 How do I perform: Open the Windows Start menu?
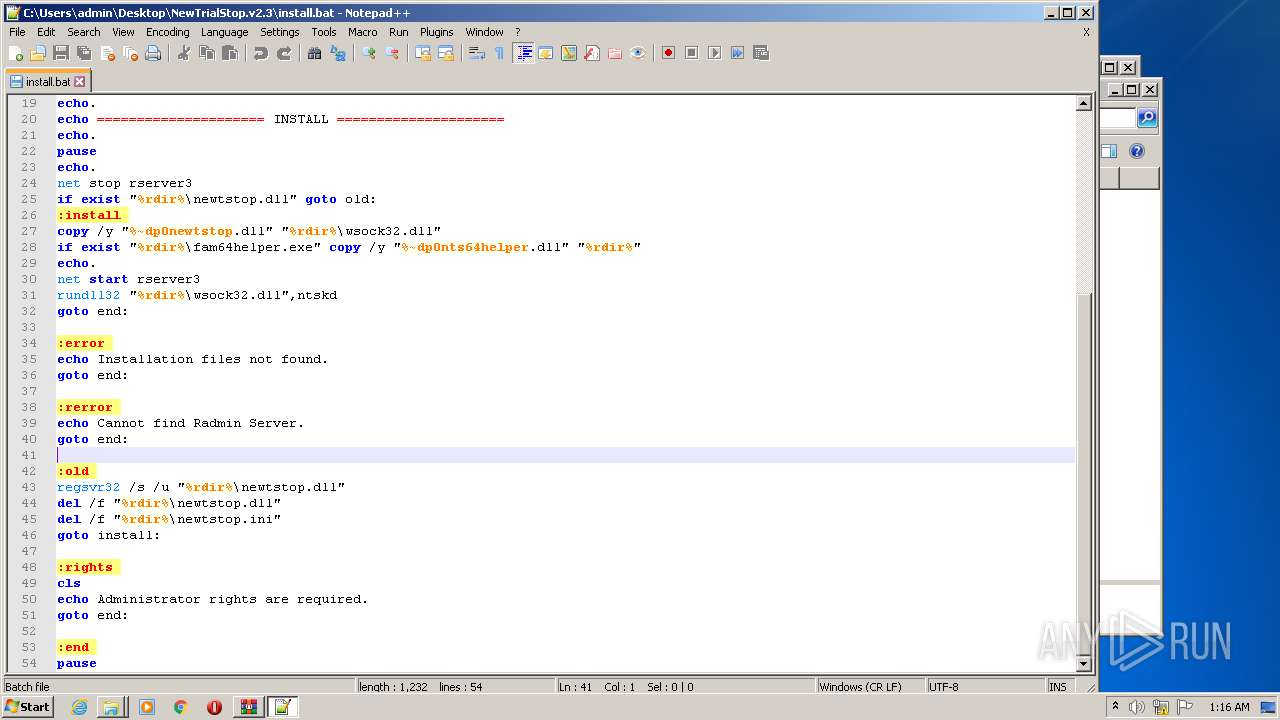tap(27, 706)
